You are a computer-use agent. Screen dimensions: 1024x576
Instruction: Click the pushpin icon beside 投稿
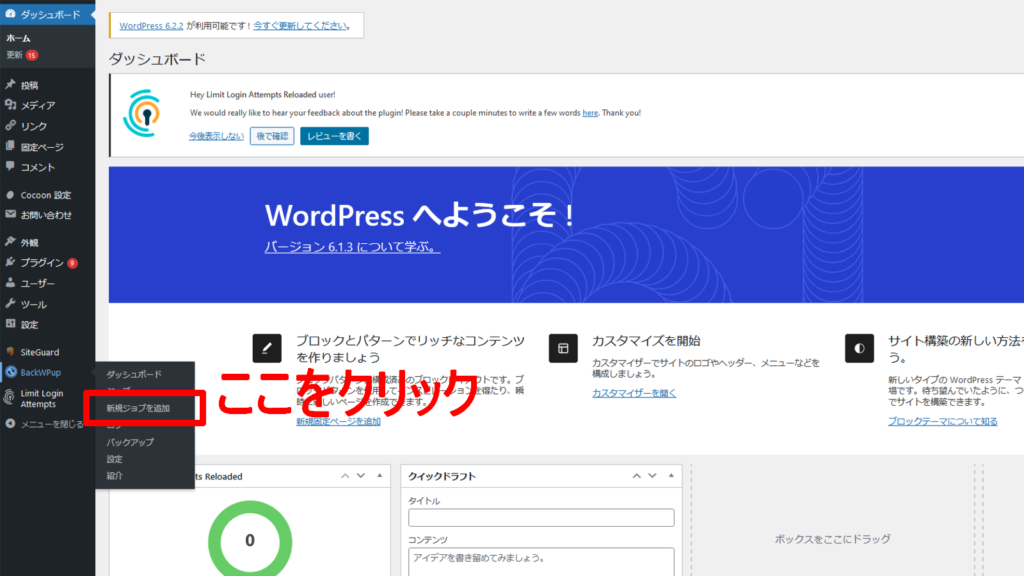pos(10,85)
